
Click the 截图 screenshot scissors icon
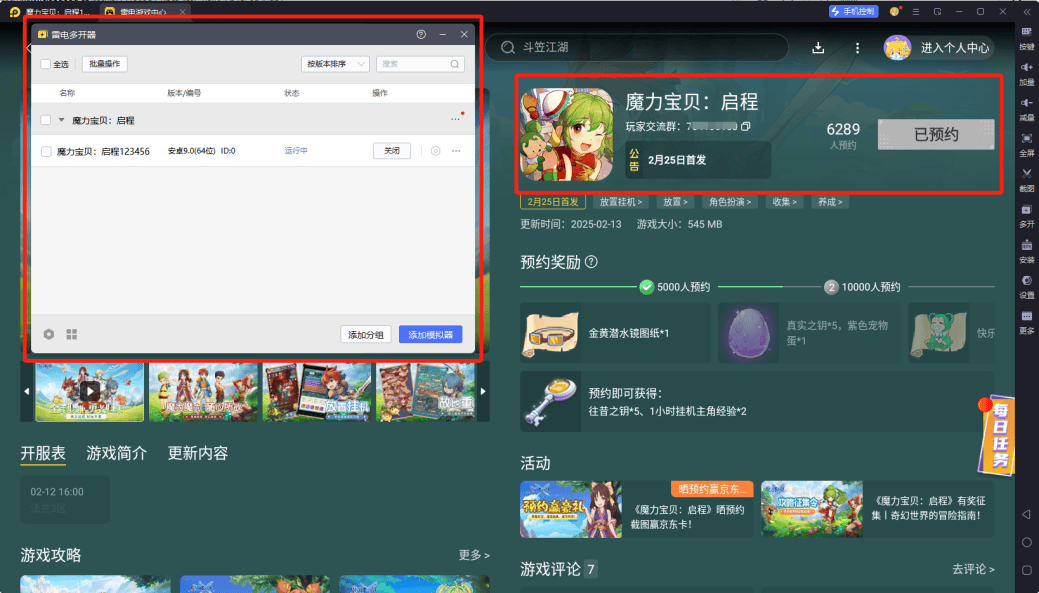(x=1026, y=176)
